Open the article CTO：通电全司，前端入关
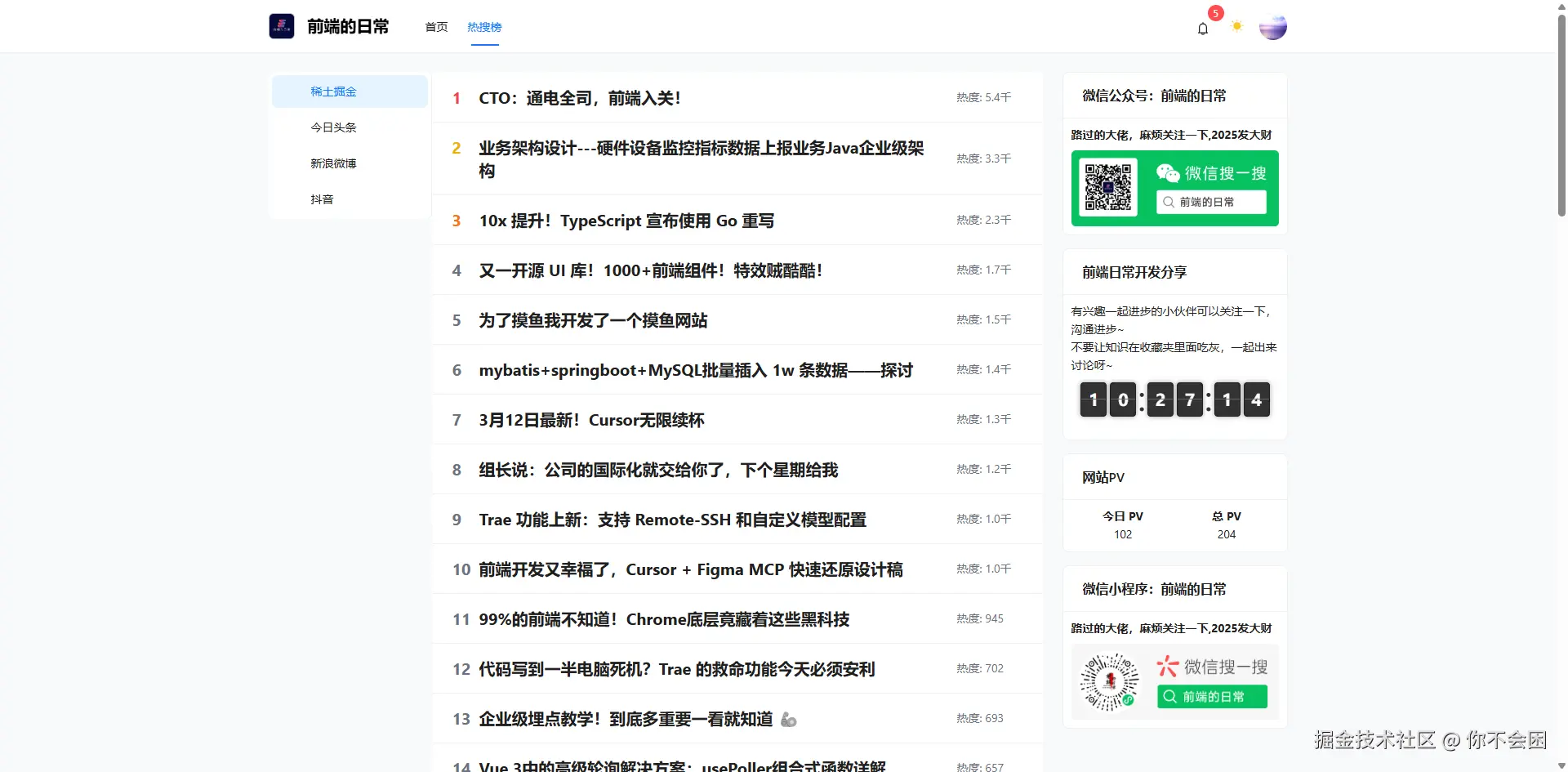This screenshot has height=772, width=1568. 580,98
